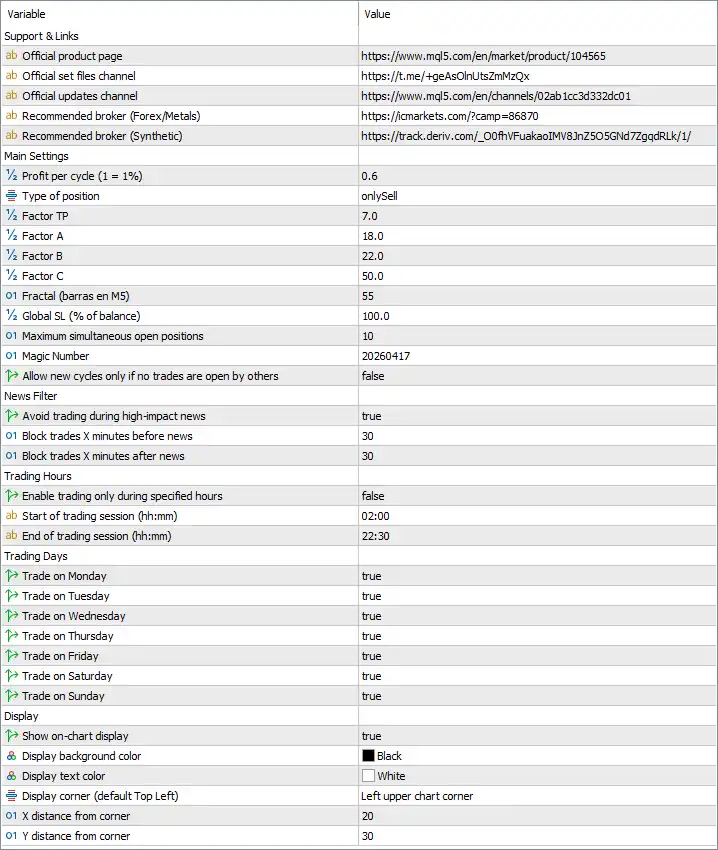Click the double icon next to Factor TP
The width and height of the screenshot is (718, 850).
point(11,216)
